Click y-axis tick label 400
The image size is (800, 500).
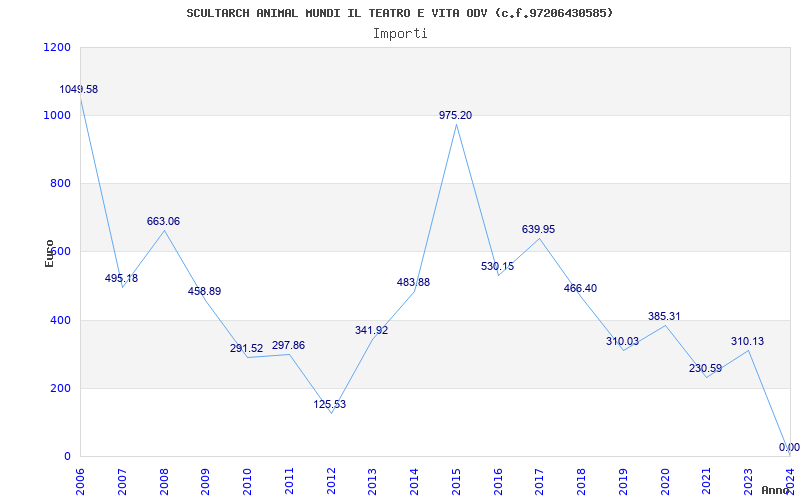click(x=60, y=320)
